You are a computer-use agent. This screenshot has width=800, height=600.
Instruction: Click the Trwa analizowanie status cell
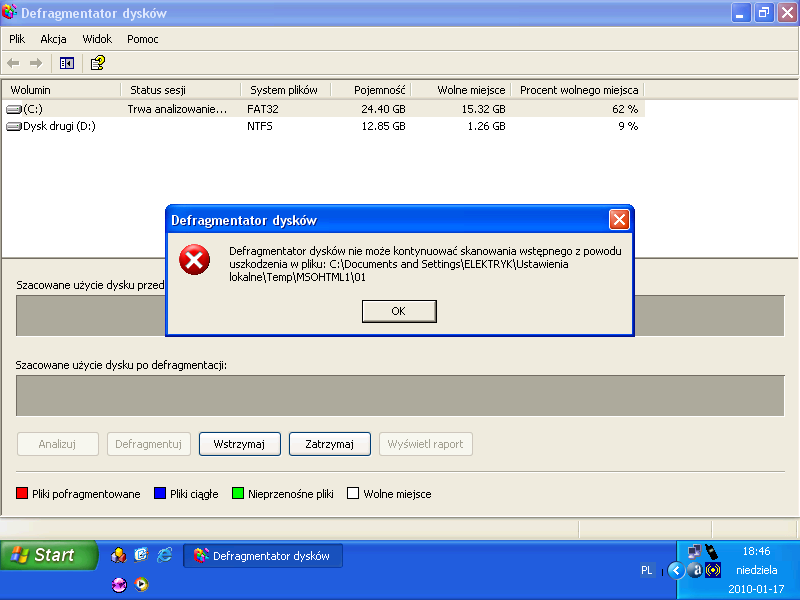pos(177,109)
